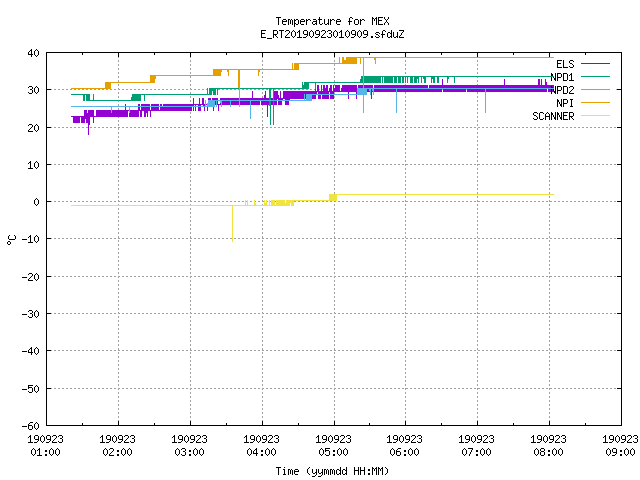Screen dimensions: 640x480
Task: Click the yellow SCANNER downward spike near -10
Action: pos(233,224)
